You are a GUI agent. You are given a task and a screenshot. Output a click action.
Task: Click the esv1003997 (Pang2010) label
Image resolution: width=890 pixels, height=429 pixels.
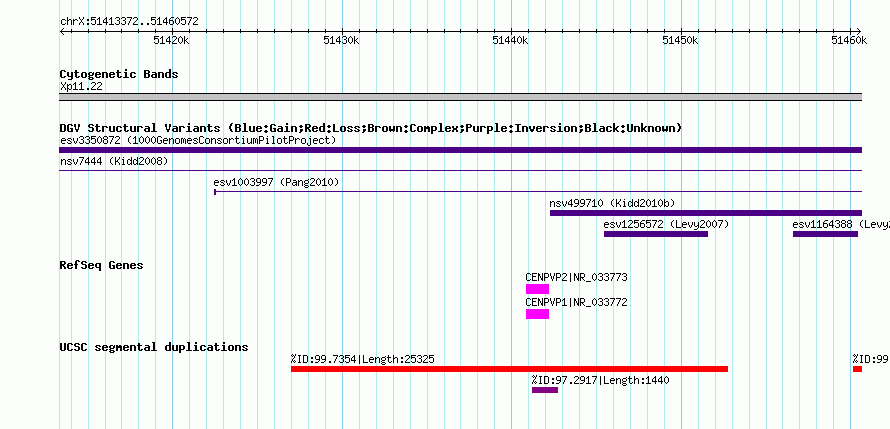[276, 182]
